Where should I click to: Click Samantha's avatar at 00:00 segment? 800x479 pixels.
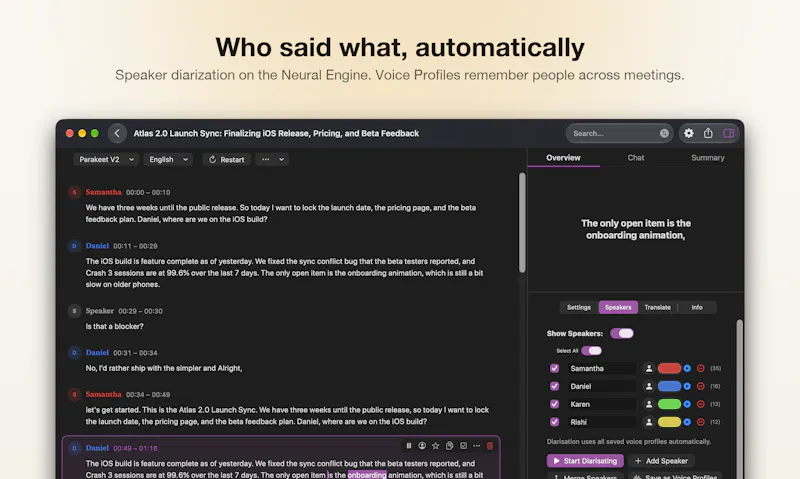coord(74,192)
